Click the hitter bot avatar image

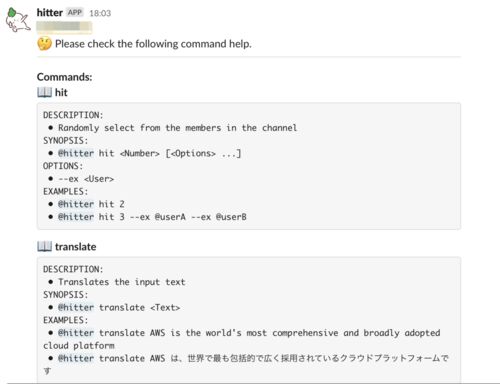18,20
